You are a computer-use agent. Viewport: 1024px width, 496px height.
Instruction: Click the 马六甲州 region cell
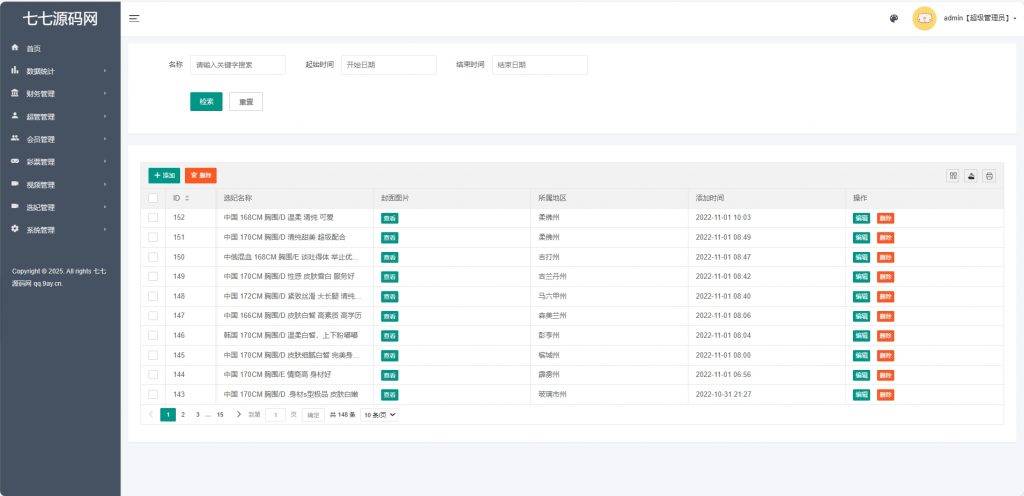coord(552,296)
